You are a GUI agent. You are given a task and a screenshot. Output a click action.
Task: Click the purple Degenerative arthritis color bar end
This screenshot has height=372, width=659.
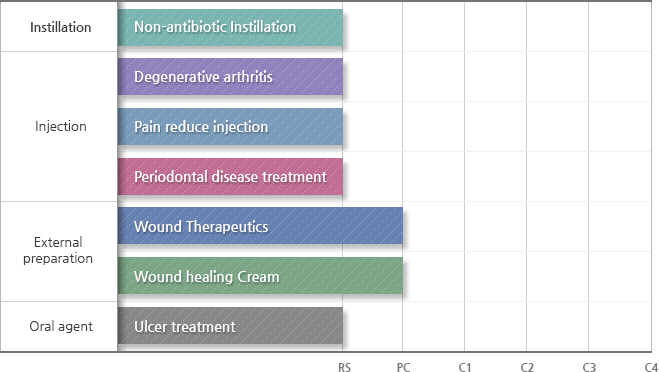(x=340, y=77)
